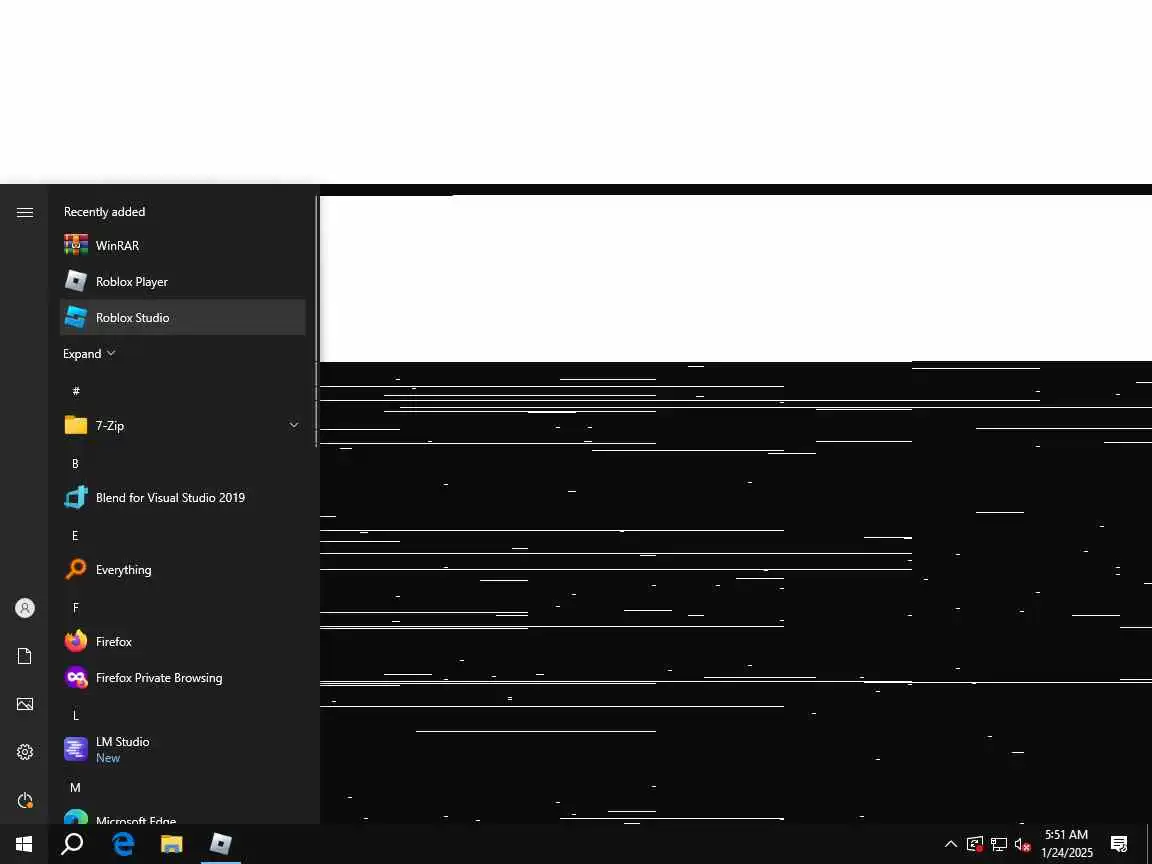
Task: Open WinRAR from Recently added
Action: point(182,245)
